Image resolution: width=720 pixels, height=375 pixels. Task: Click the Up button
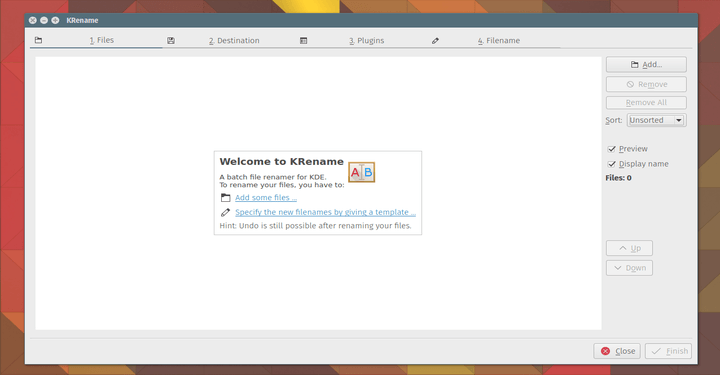(629, 248)
